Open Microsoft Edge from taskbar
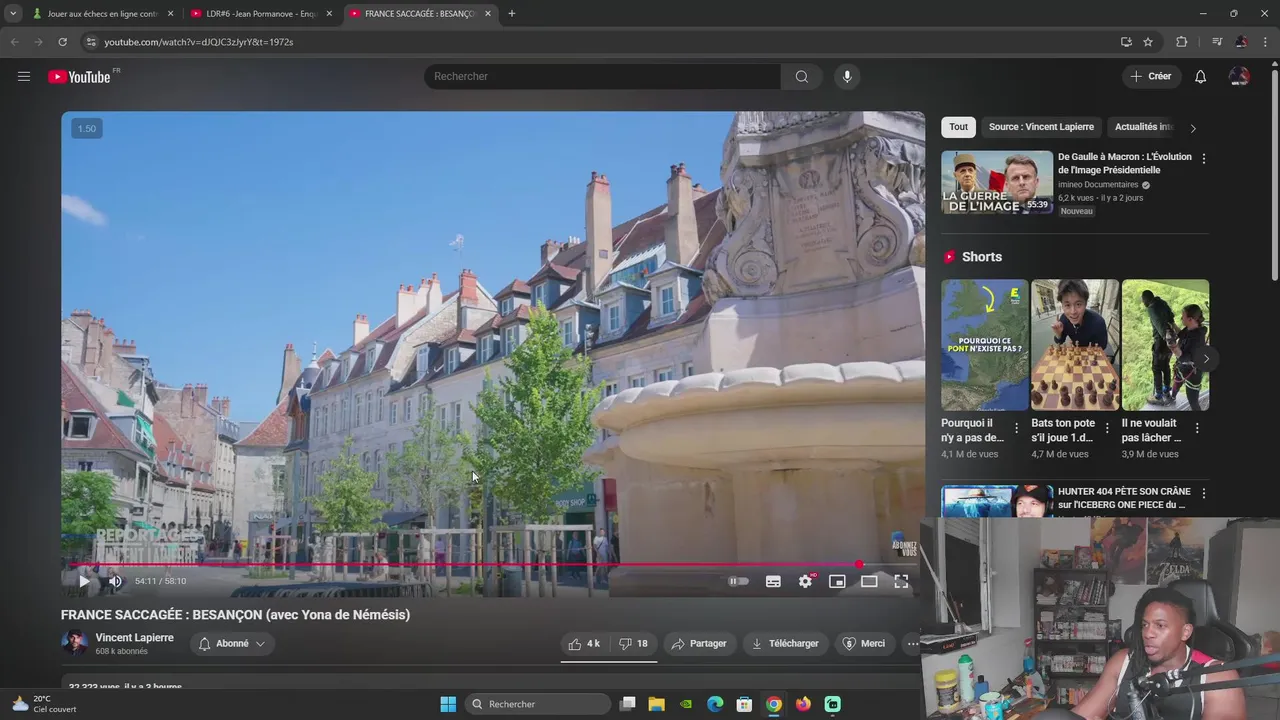This screenshot has width=1280, height=720. (715, 704)
